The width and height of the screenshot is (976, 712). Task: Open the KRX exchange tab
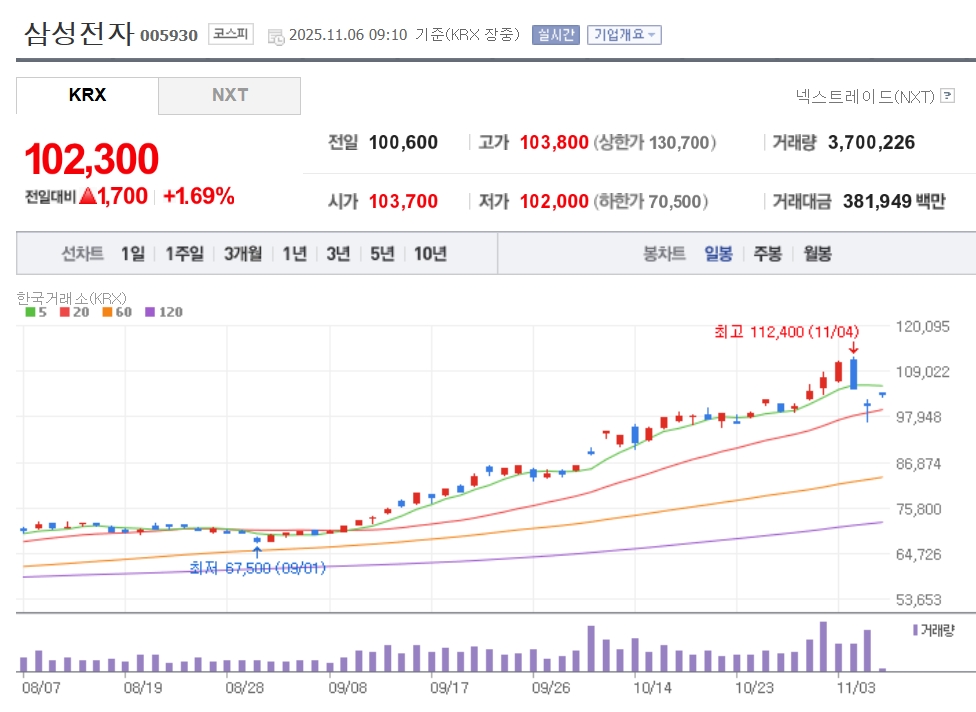click(x=87, y=96)
